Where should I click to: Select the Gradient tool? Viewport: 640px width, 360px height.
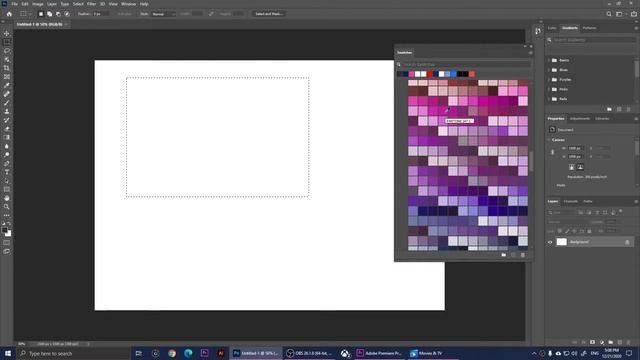[7, 138]
